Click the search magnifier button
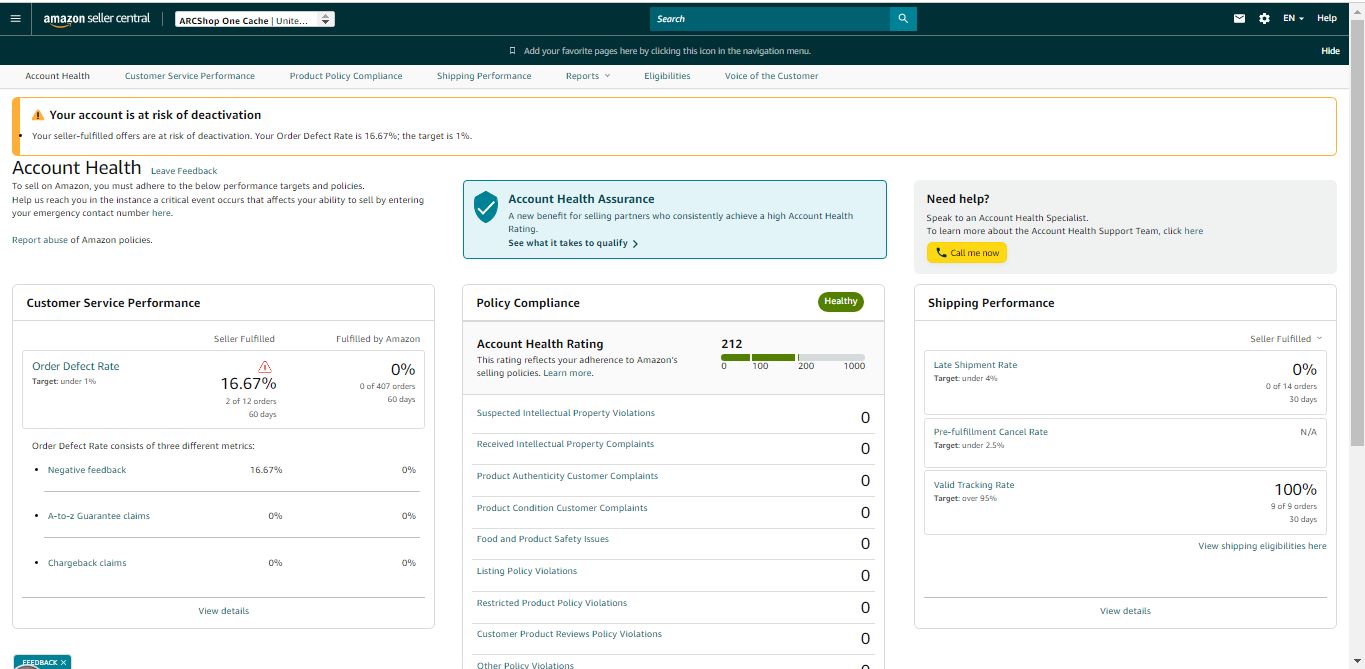Image resolution: width=1365 pixels, height=669 pixels. pos(903,19)
